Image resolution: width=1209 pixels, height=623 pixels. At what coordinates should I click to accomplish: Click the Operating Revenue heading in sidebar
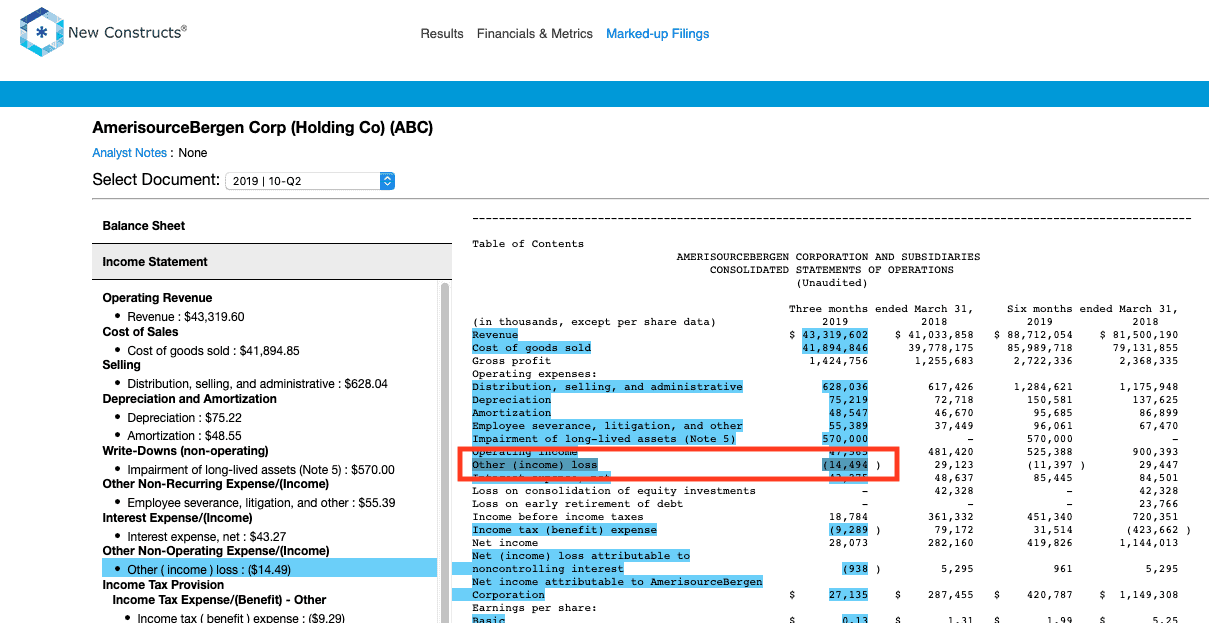[x=157, y=298]
